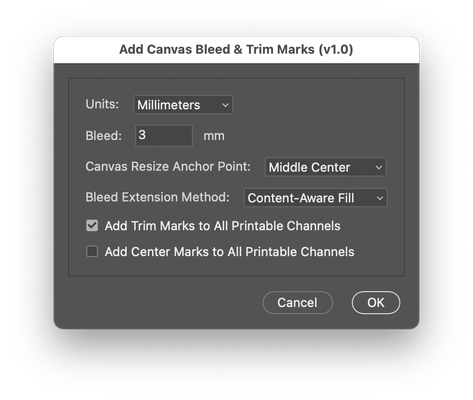Screen dimensions: 473x400
Task: Select the Content-Aware Fill text in dropdown
Action: (x=301, y=198)
